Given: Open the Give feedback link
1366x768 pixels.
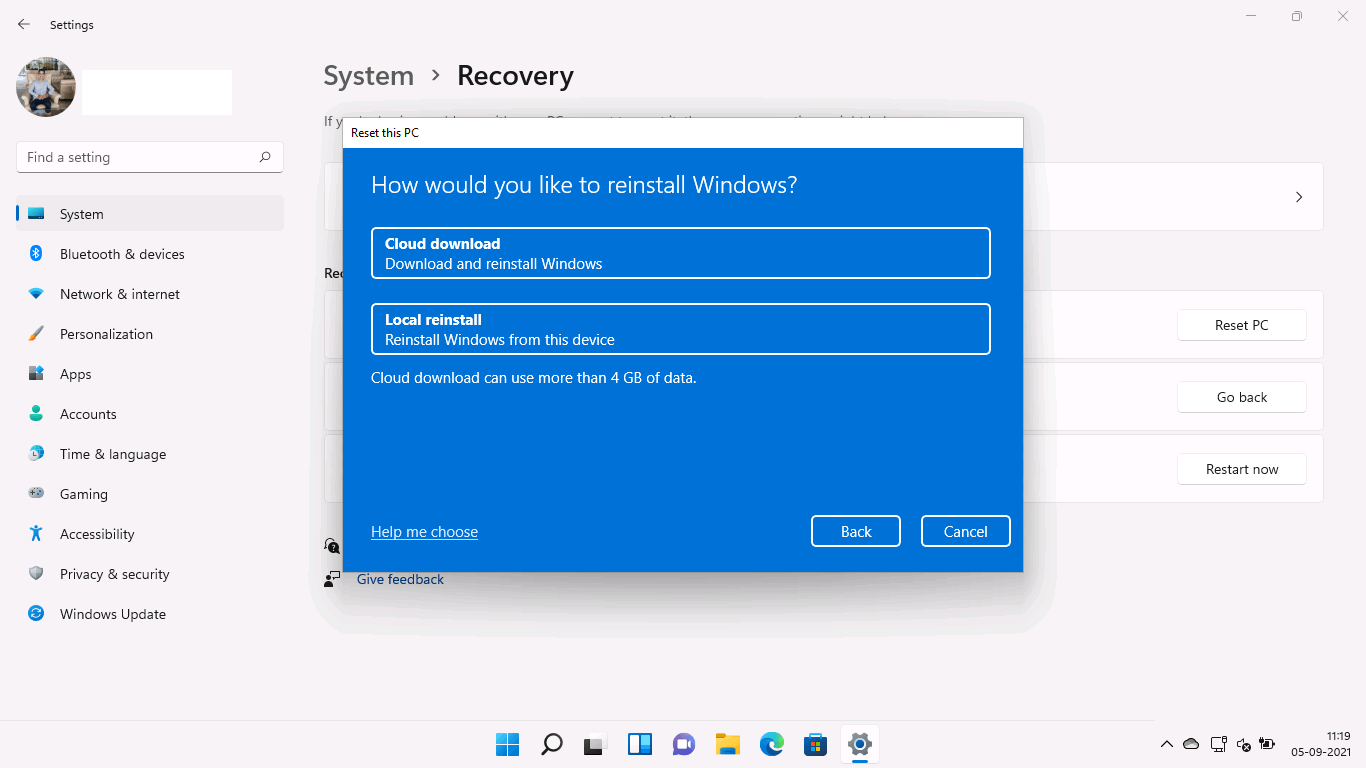Looking at the screenshot, I should click(x=400, y=579).
